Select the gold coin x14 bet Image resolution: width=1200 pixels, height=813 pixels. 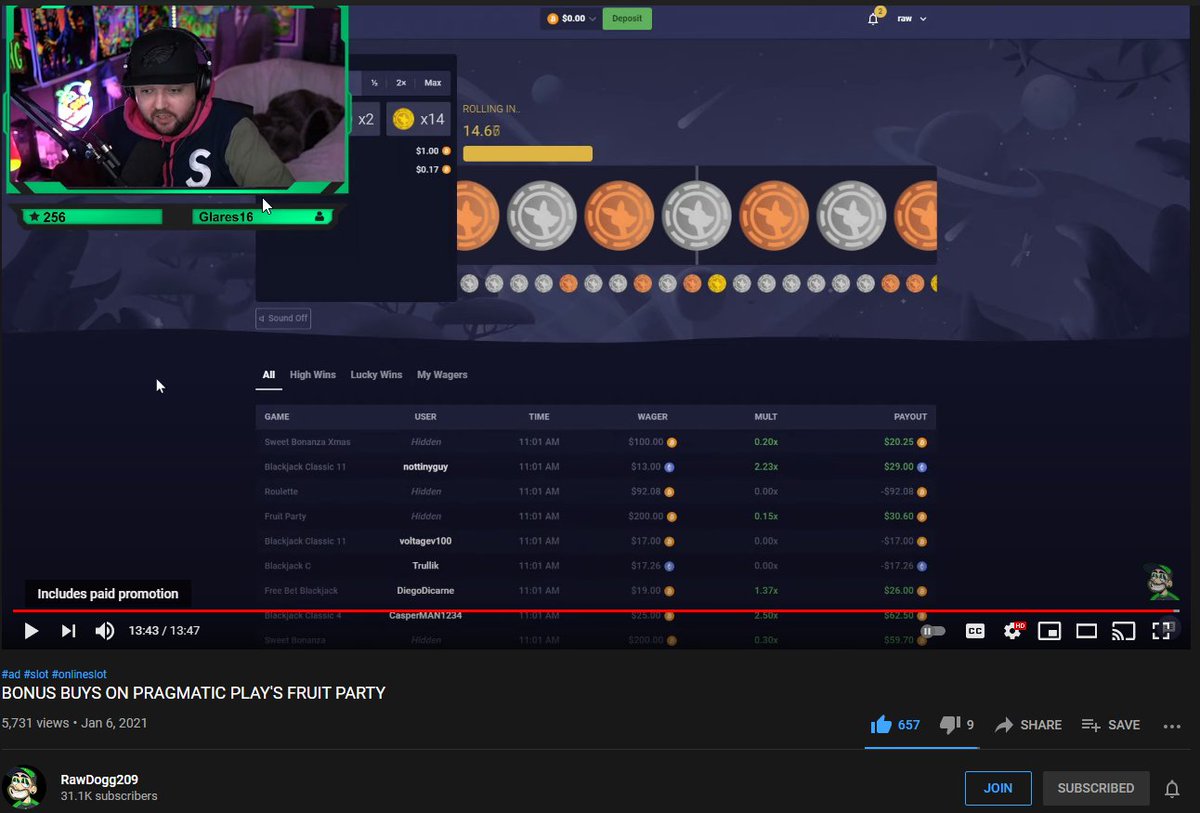419,119
